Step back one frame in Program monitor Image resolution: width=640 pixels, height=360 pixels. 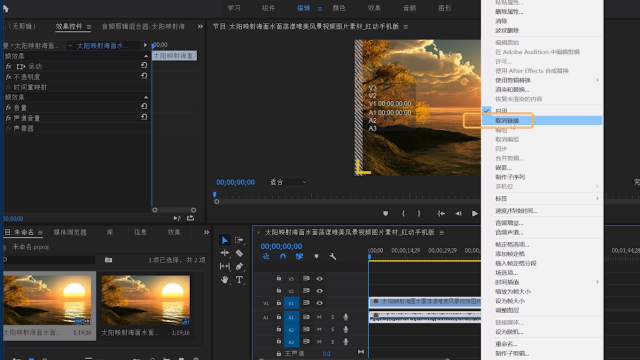tap(458, 213)
